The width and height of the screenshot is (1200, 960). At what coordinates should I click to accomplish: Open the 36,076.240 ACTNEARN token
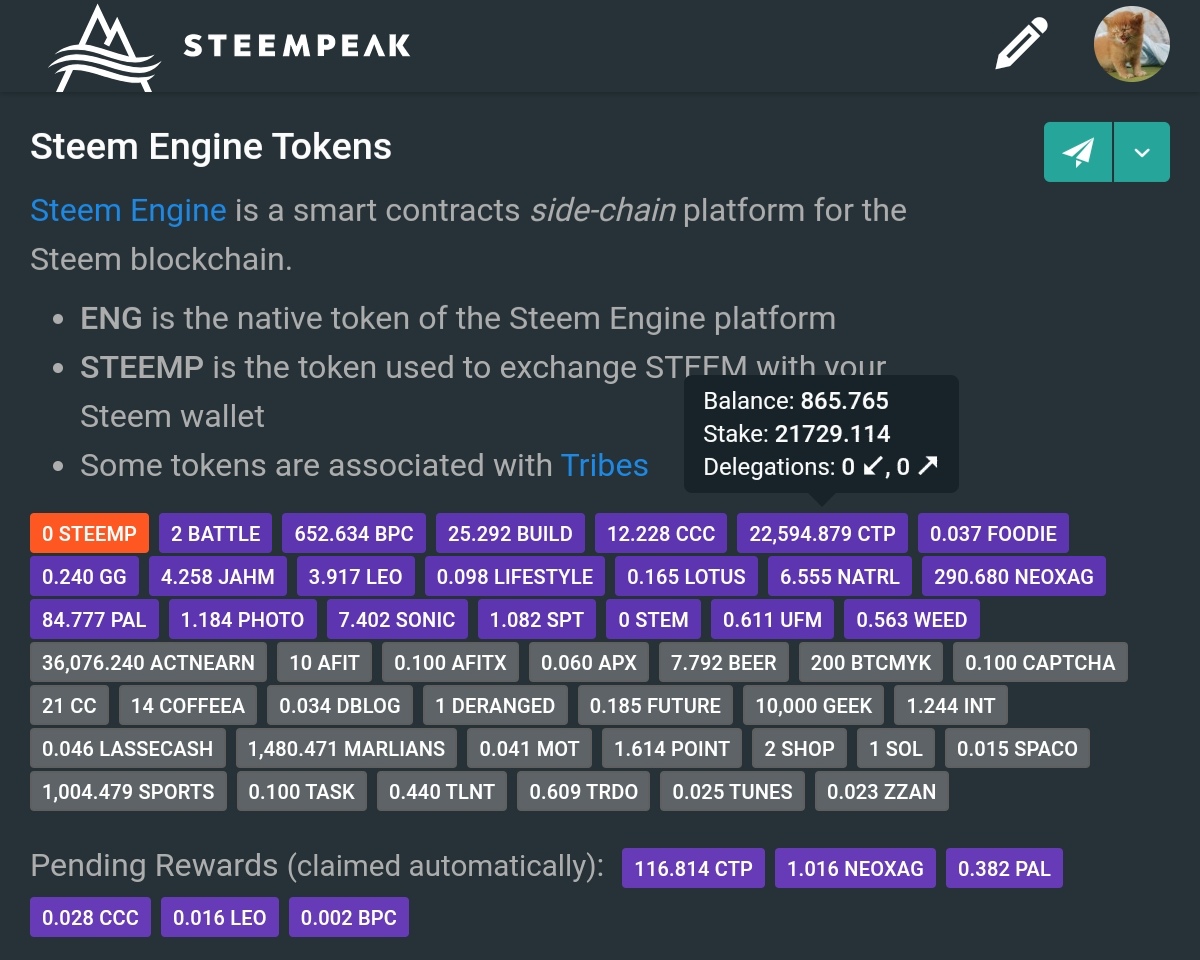point(148,662)
